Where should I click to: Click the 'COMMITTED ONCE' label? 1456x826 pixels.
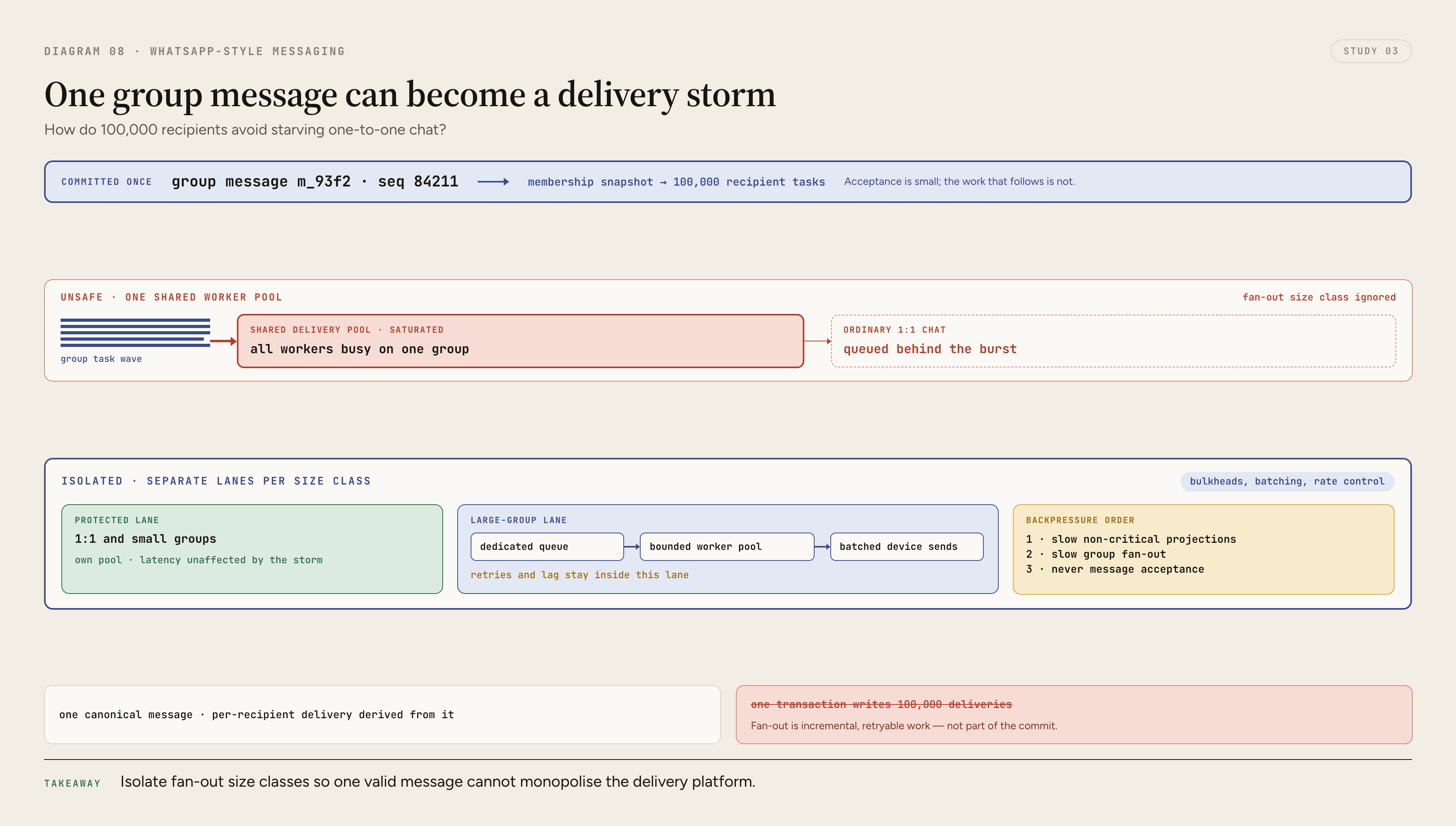click(107, 182)
